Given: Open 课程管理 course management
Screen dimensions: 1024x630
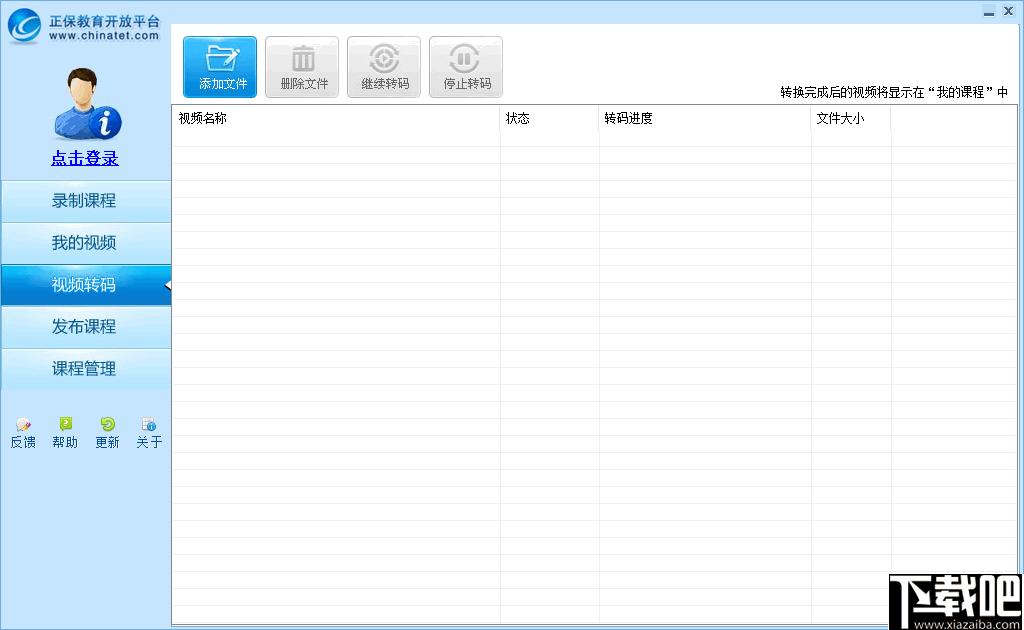Looking at the screenshot, I should (x=86, y=368).
